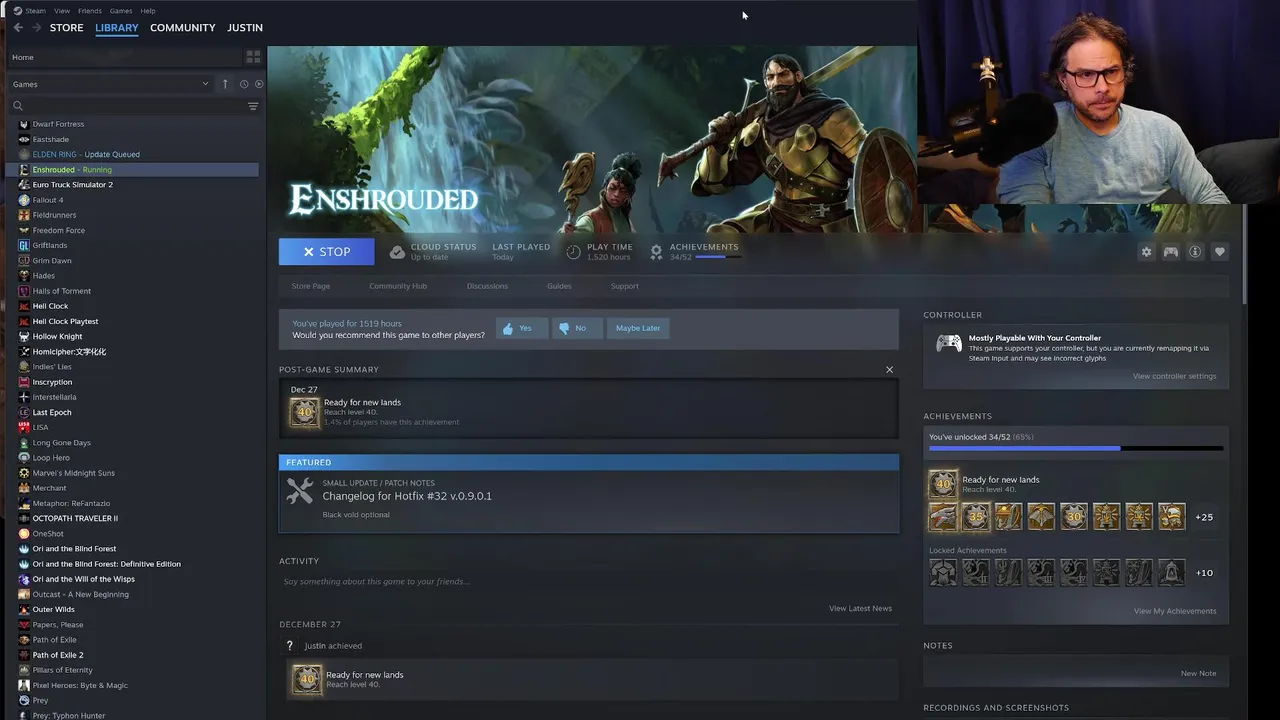Close the Post-Game Summary panel
This screenshot has height=720, width=1280.
pyautogui.click(x=889, y=370)
